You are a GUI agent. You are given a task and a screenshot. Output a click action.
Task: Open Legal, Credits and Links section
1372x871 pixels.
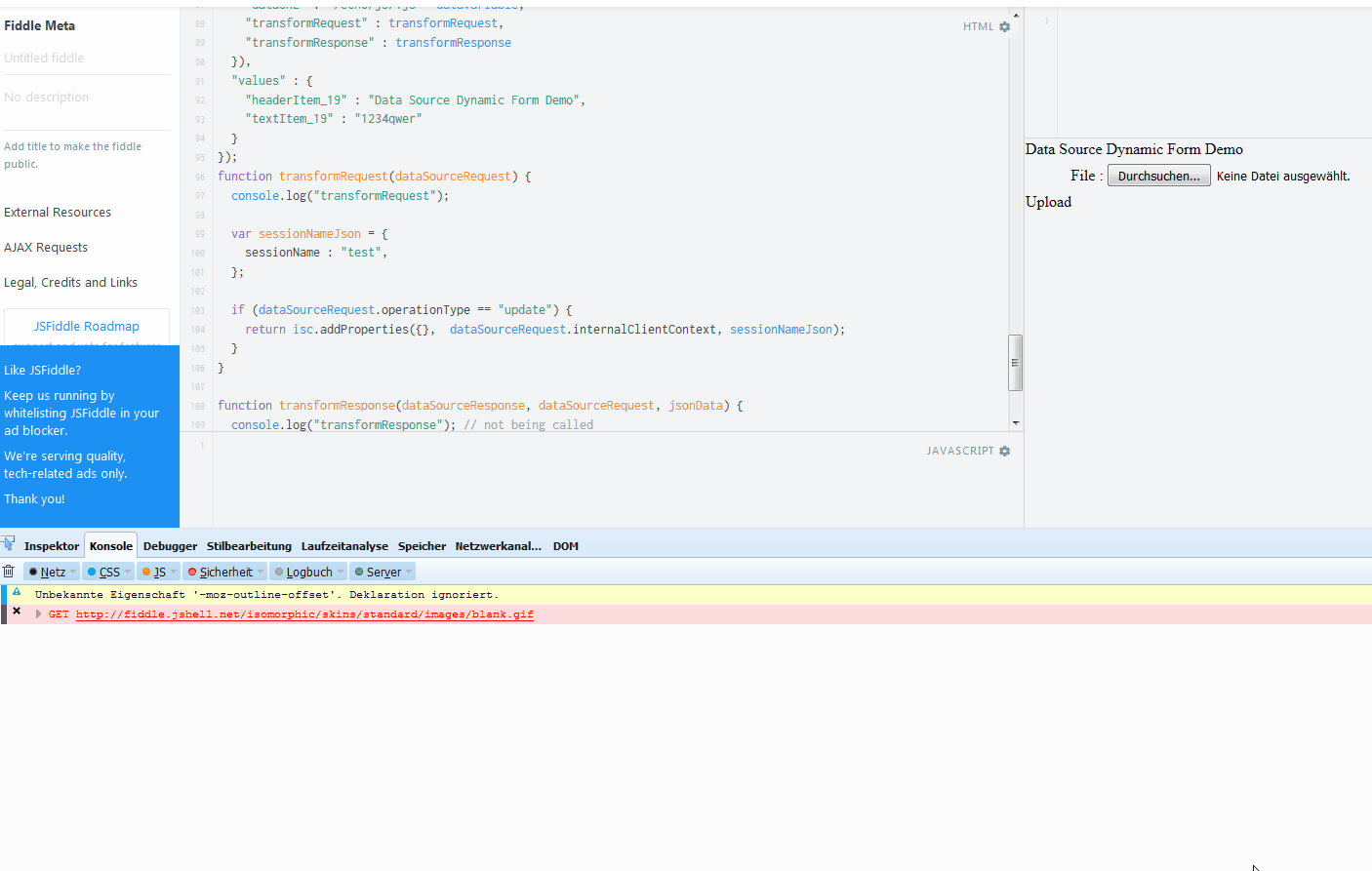(x=70, y=283)
